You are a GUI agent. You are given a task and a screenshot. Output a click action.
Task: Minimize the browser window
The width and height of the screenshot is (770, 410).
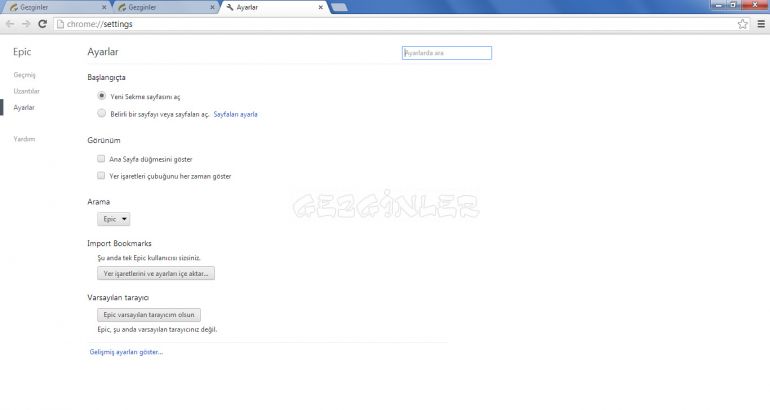coord(719,5)
